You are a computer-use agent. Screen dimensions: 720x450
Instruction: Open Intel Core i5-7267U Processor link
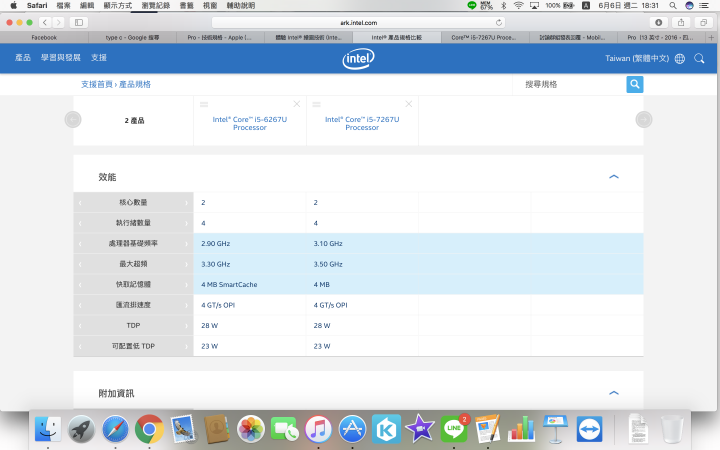click(x=362, y=123)
